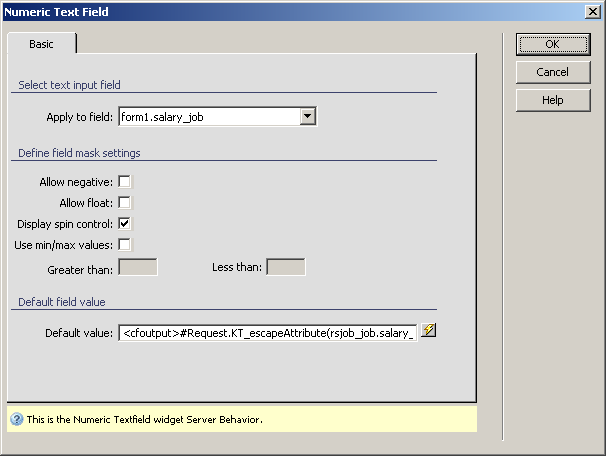The width and height of the screenshot is (606, 456).
Task: Uncheck the Display spin control checkbox
Action: pyautogui.click(x=125, y=224)
